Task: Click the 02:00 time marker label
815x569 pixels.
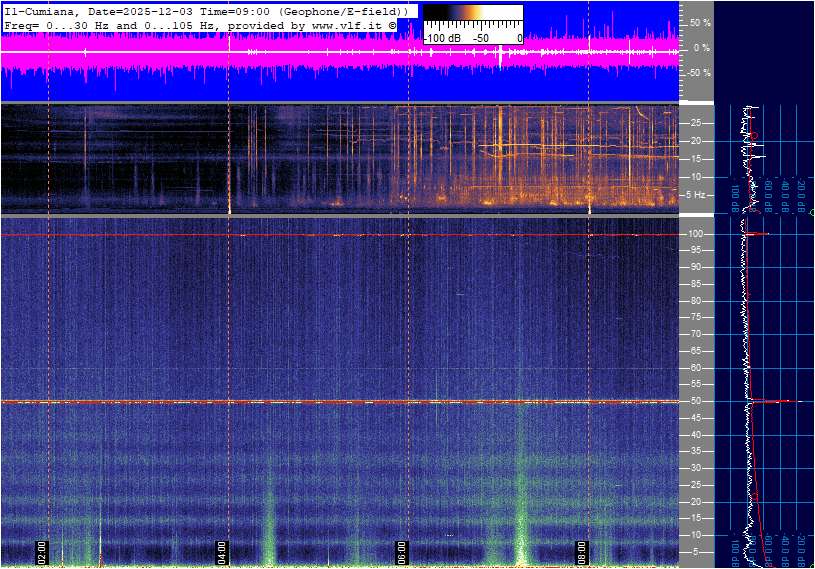Action: click(x=42, y=551)
